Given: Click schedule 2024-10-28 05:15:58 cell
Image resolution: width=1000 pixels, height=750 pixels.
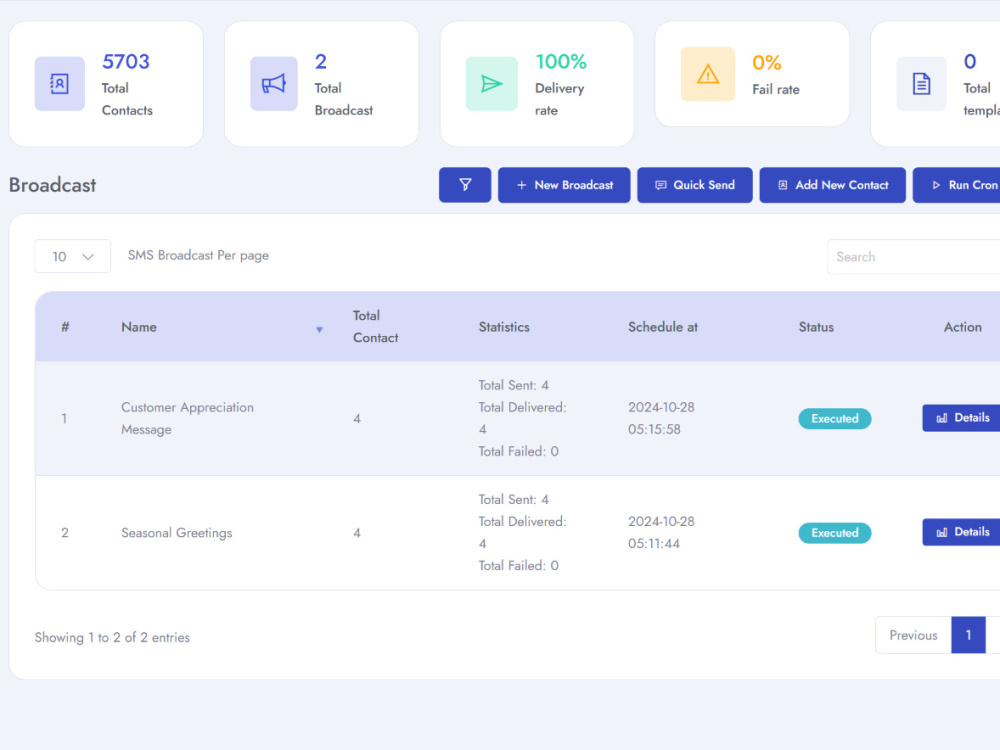Looking at the screenshot, I should (x=661, y=418).
